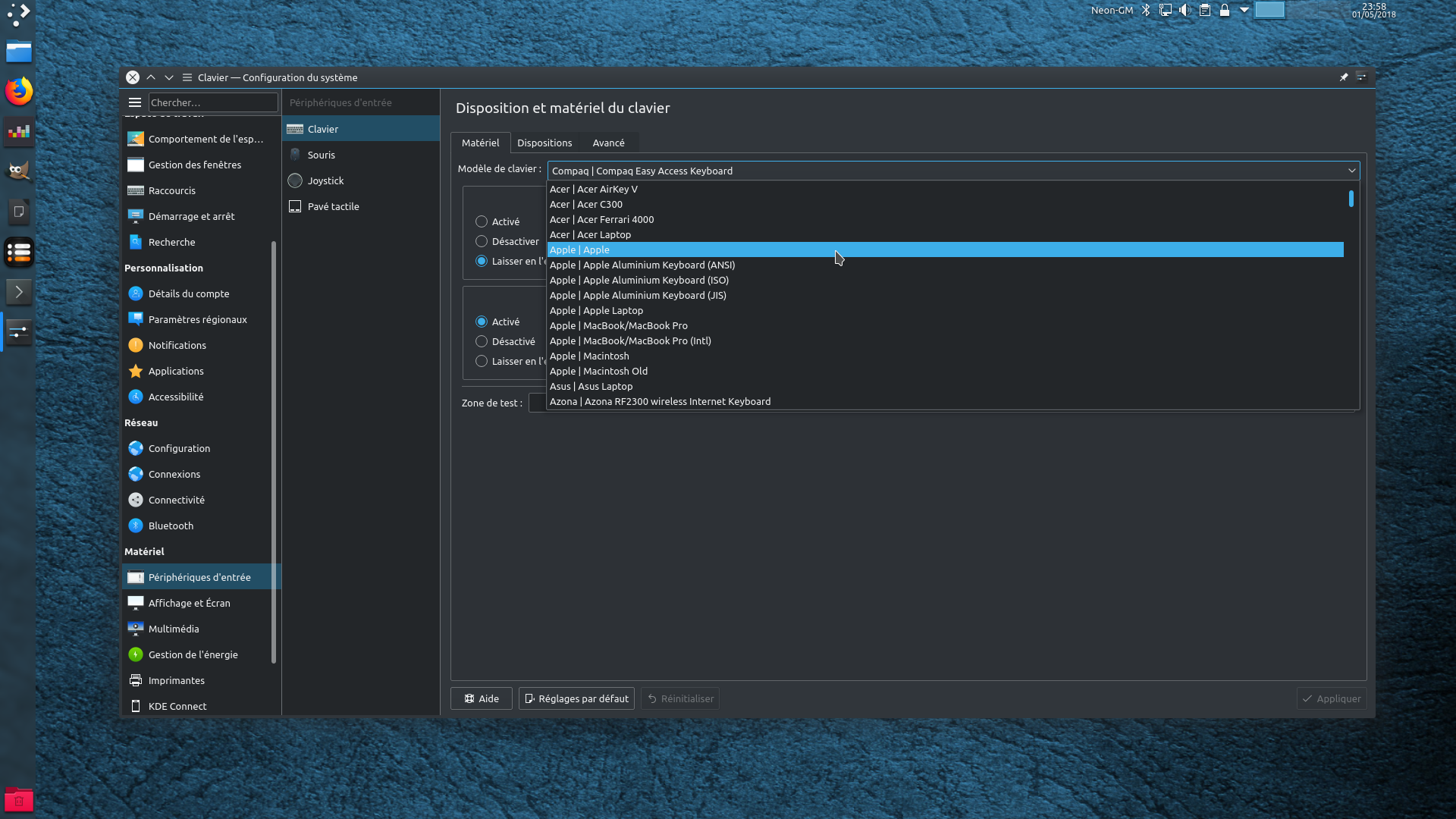Viewport: 1456px width, 819px height.
Task: Click the sidebar vertical scrollbar
Action: [274, 452]
